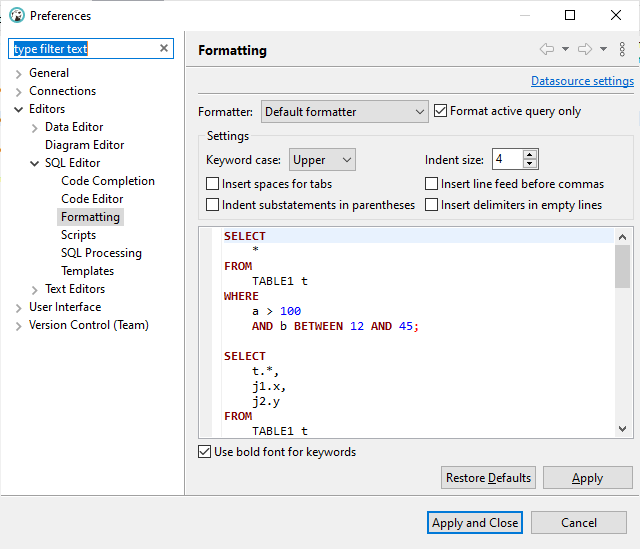The image size is (640, 549).
Task: Select Templates preferences page
Action: 87,271
